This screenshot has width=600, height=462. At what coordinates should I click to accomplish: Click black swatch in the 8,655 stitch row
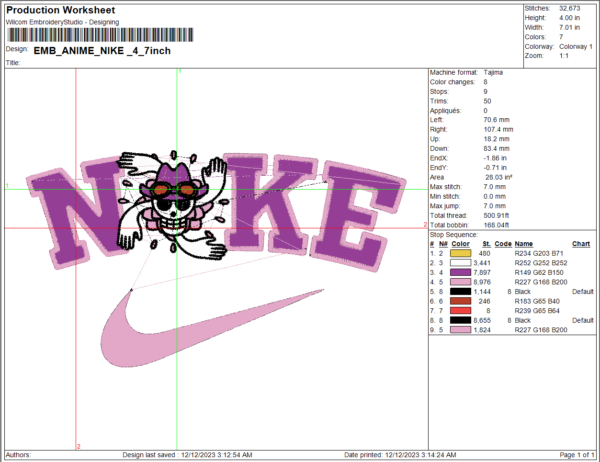460,320
